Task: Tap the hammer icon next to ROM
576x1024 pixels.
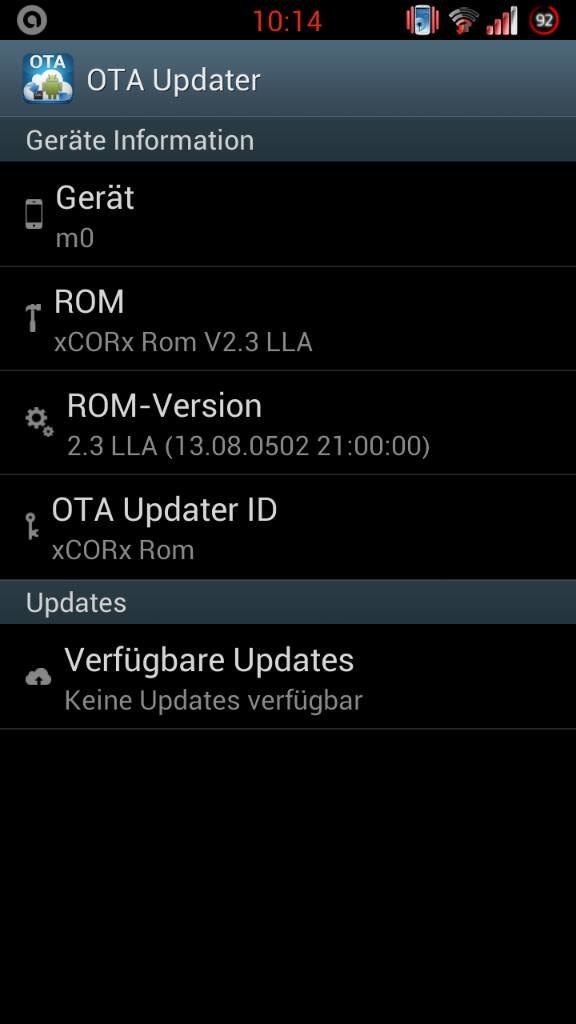Action: tap(33, 318)
